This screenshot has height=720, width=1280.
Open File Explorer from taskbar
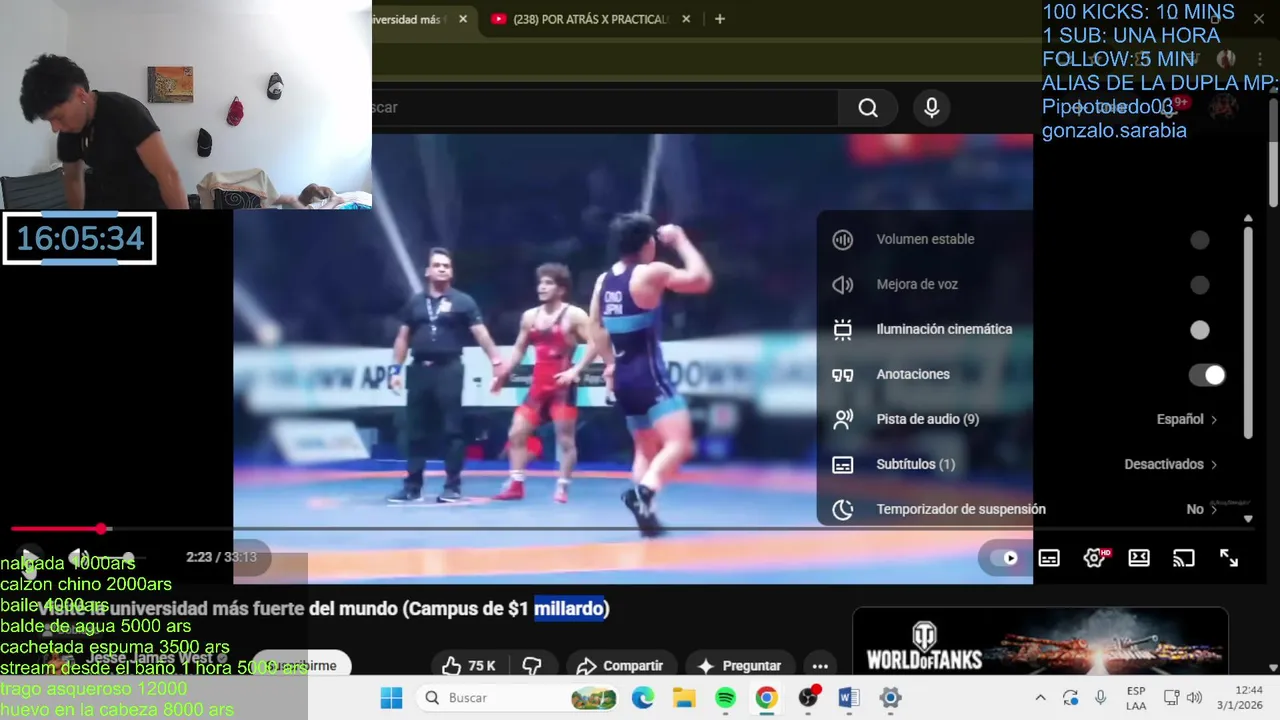[684, 697]
